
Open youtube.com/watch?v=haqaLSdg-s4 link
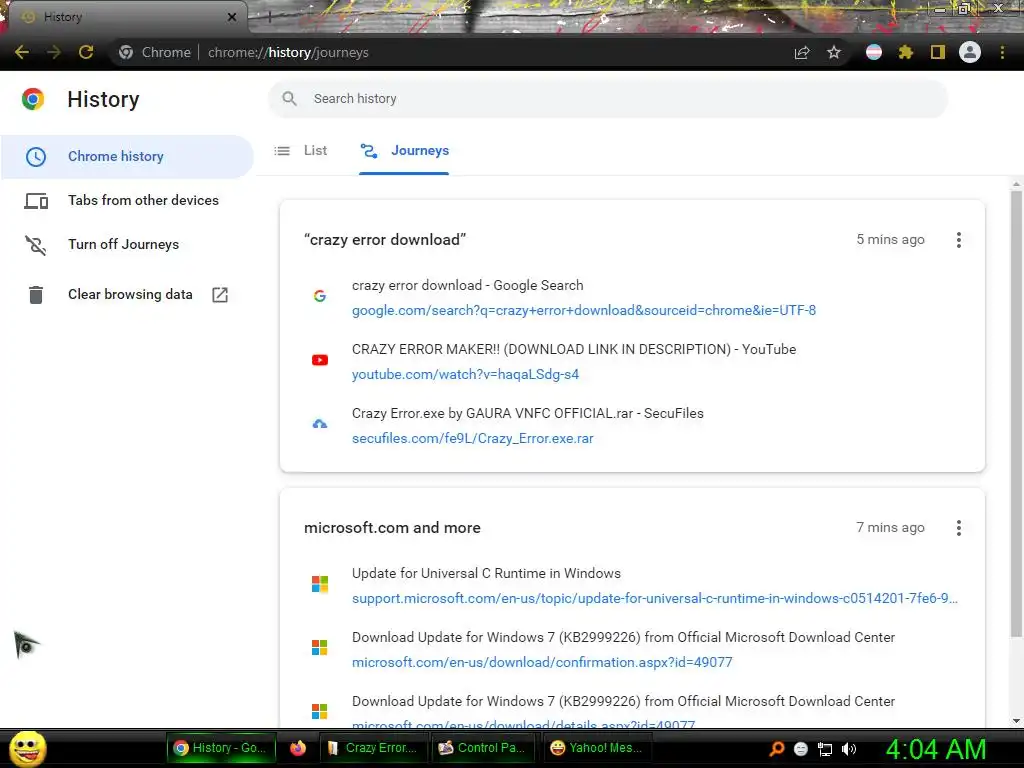tap(466, 374)
